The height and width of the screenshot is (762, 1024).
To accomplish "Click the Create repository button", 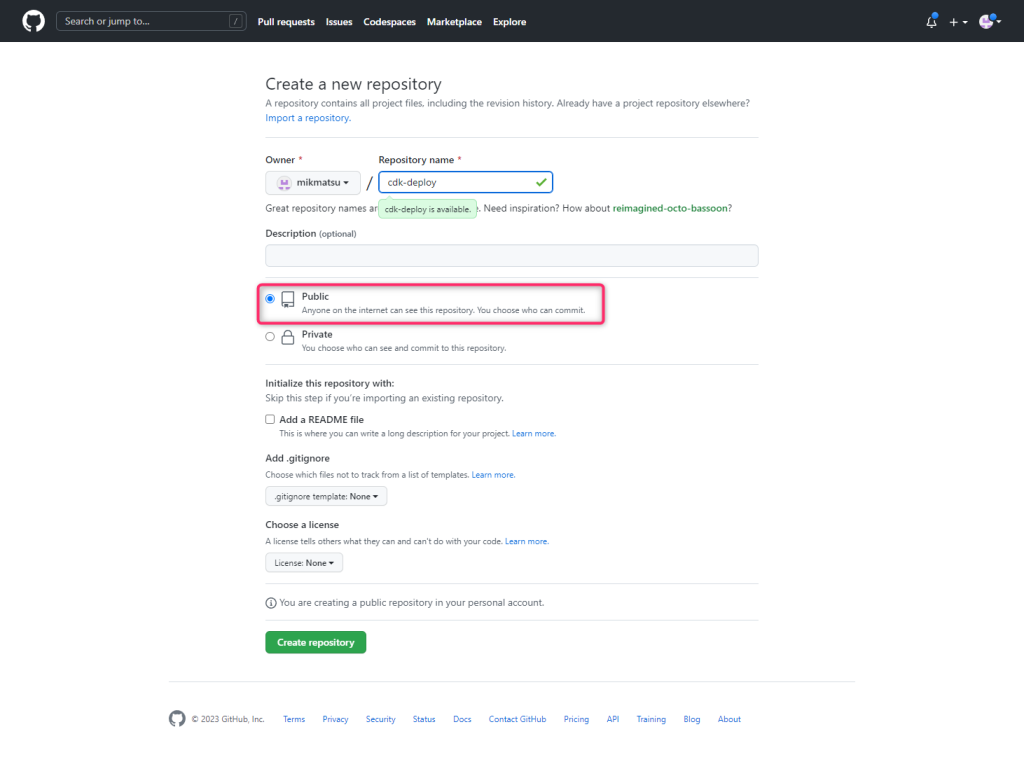I will (315, 641).
